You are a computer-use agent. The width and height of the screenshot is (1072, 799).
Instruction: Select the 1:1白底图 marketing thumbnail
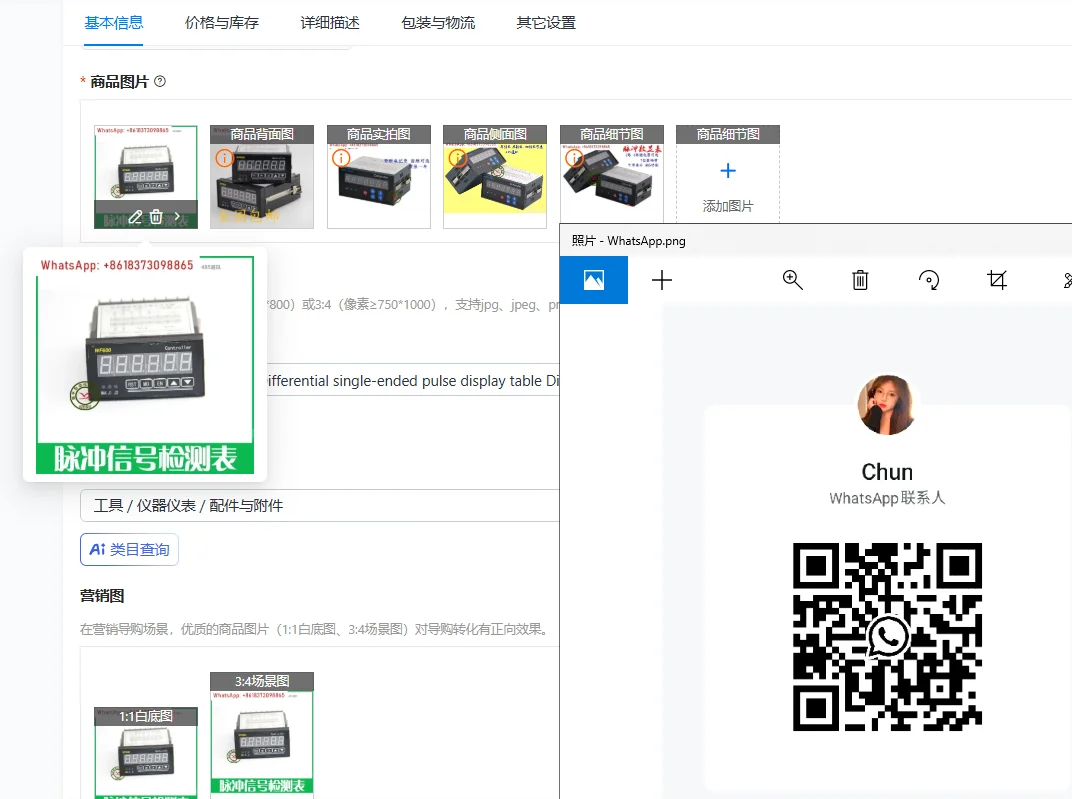(146, 753)
